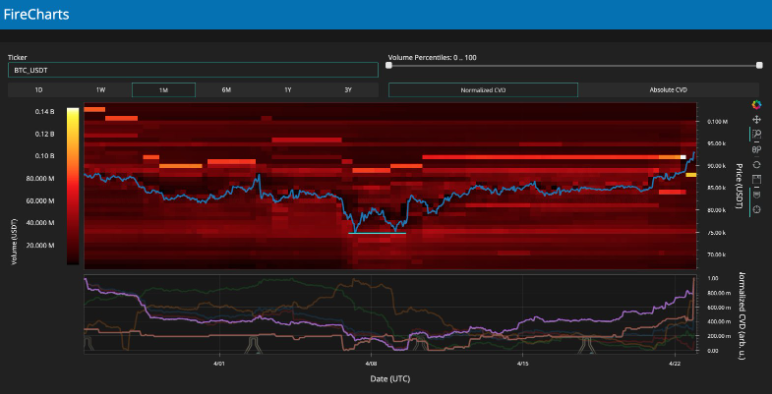The height and width of the screenshot is (394, 772).
Task: Click the cyan horizontal support line near 75k
Action: [377, 233]
